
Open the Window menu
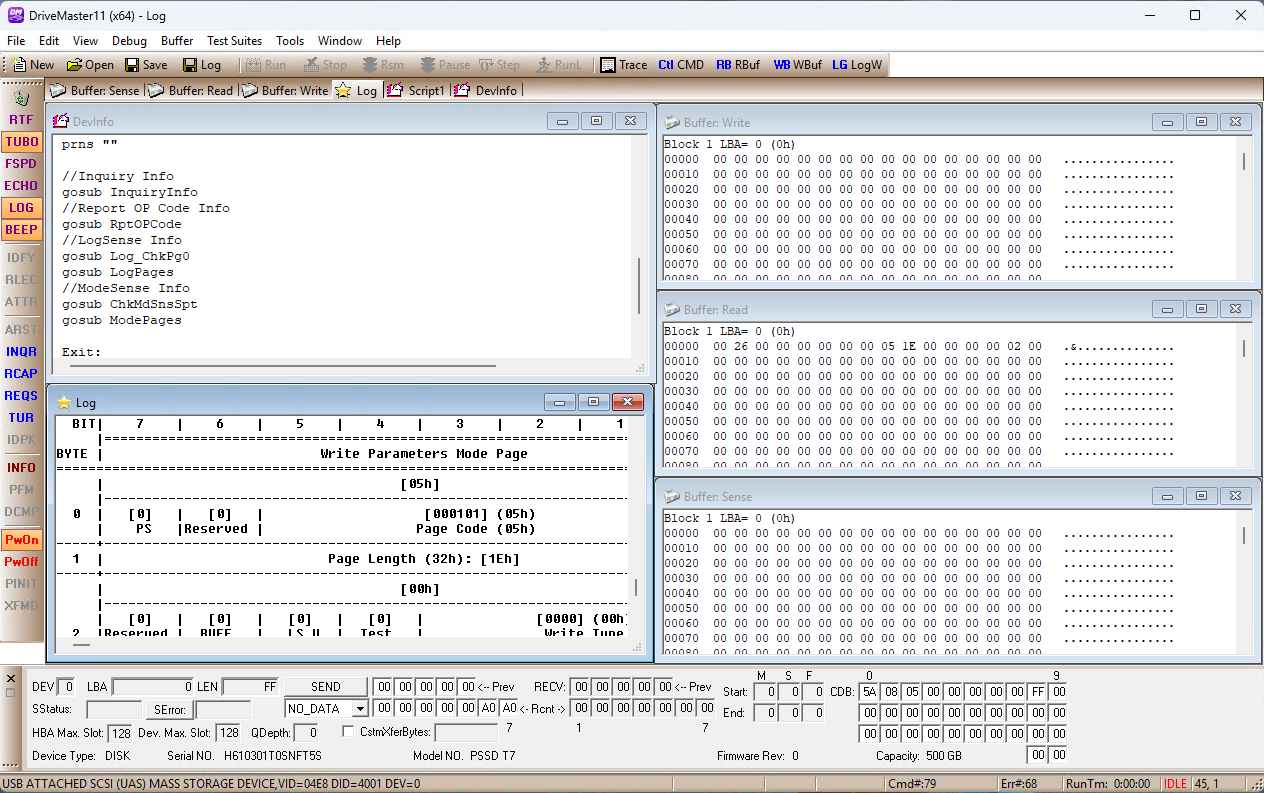point(340,40)
